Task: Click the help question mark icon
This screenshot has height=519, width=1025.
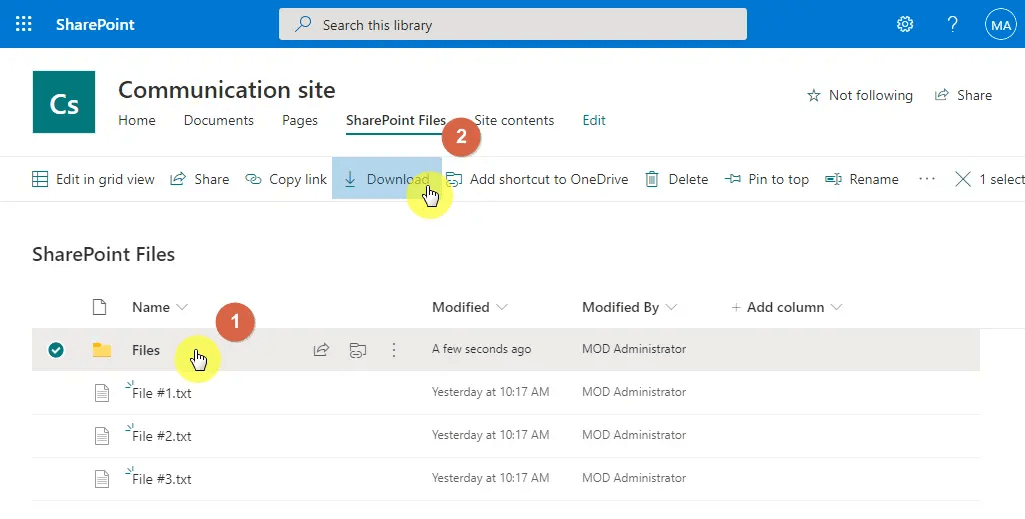Action: [x=953, y=24]
